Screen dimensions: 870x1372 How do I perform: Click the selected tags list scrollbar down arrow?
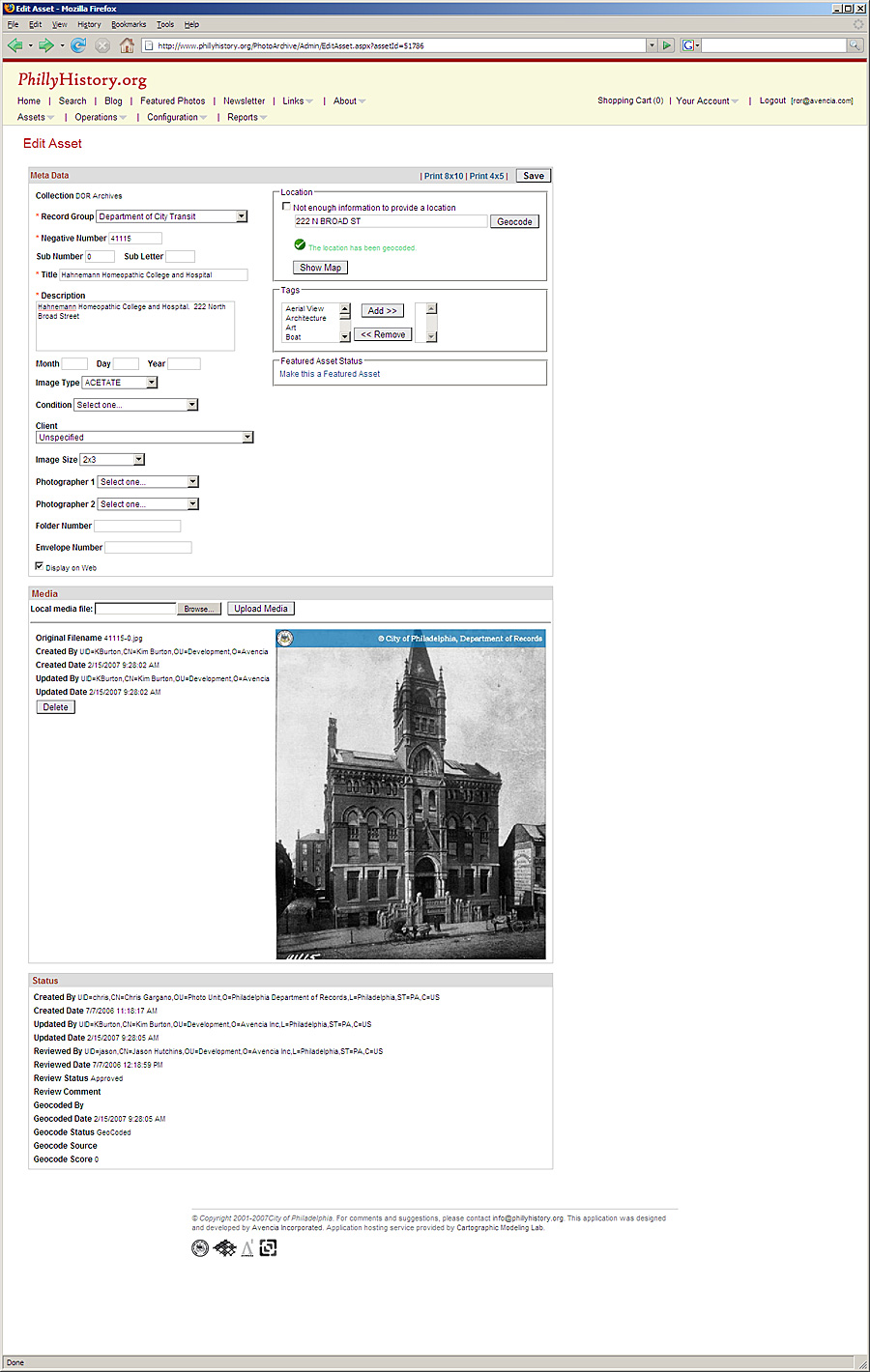(x=432, y=336)
